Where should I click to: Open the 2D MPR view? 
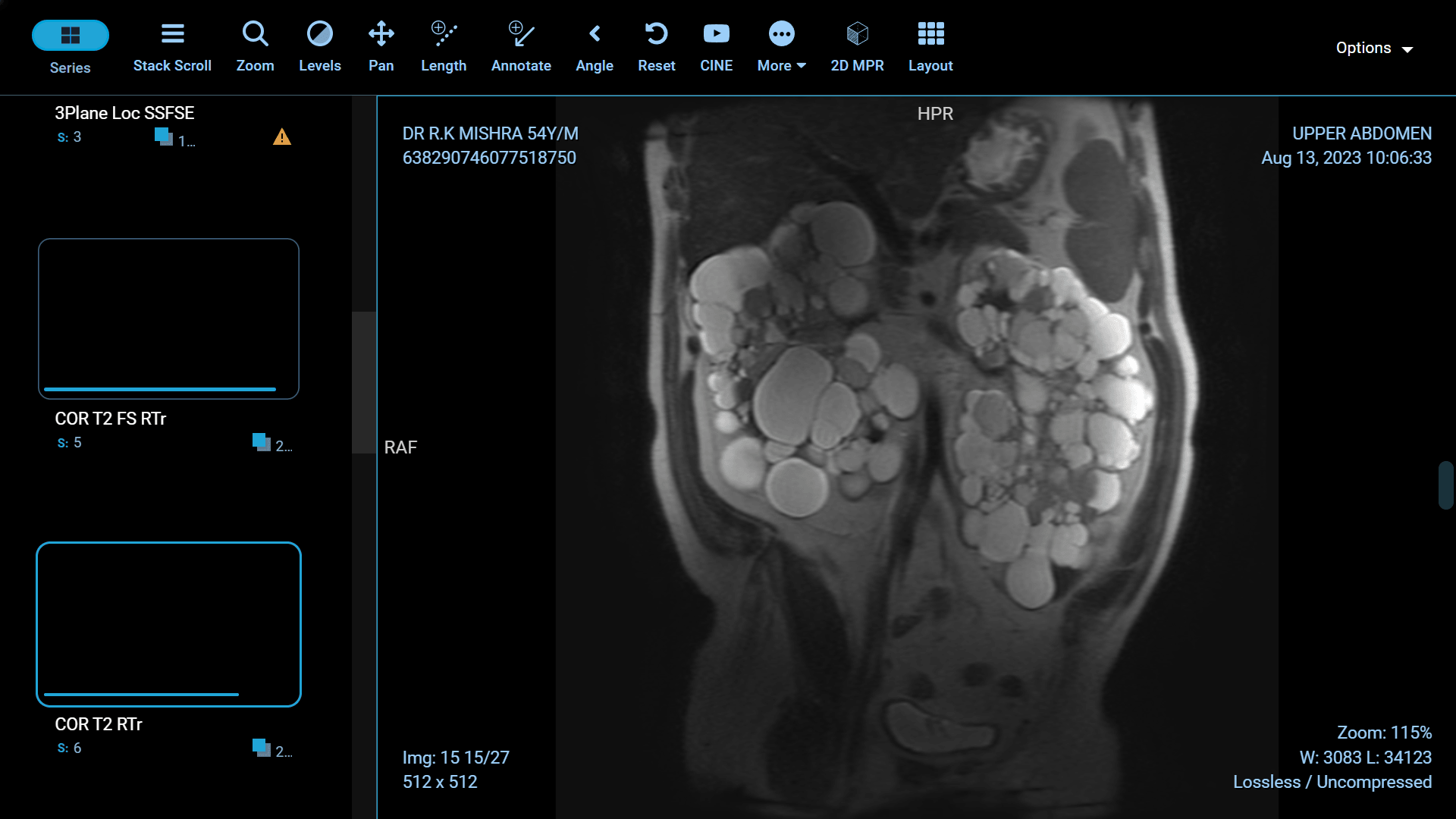tap(857, 45)
